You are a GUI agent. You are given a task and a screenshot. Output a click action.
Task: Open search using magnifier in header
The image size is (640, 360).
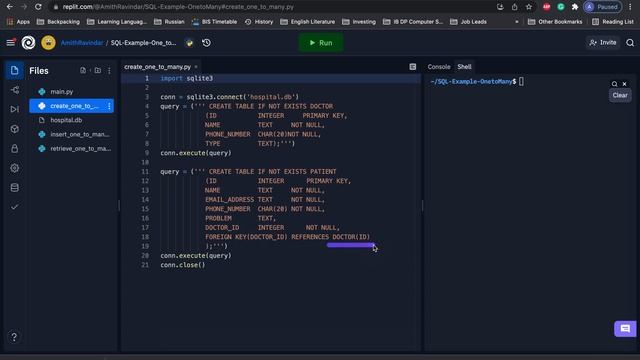630,42
